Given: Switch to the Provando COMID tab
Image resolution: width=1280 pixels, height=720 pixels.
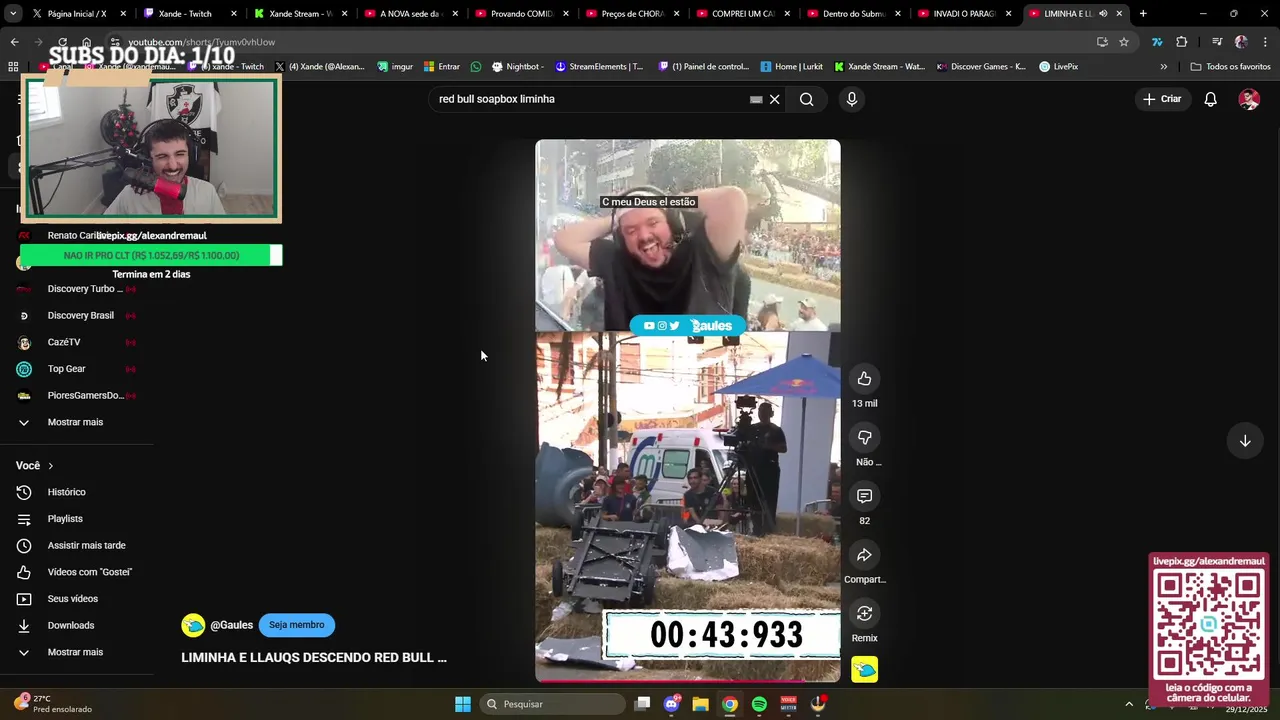Looking at the screenshot, I should click(521, 14).
